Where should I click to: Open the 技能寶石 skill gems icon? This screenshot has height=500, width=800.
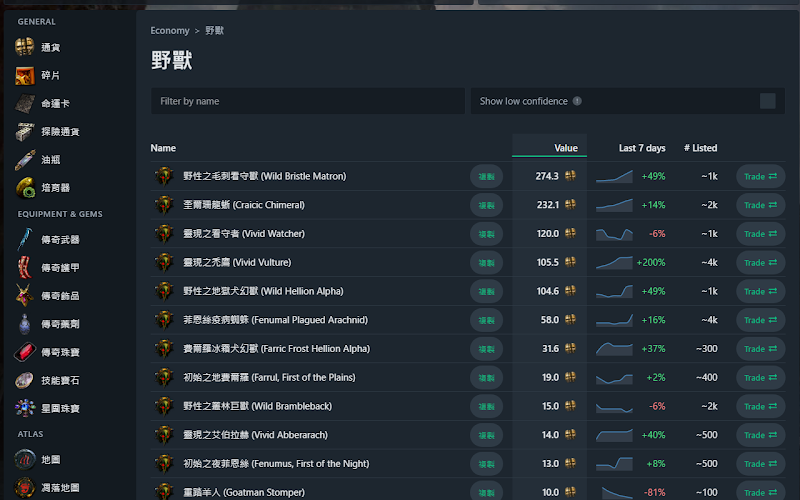point(24,380)
